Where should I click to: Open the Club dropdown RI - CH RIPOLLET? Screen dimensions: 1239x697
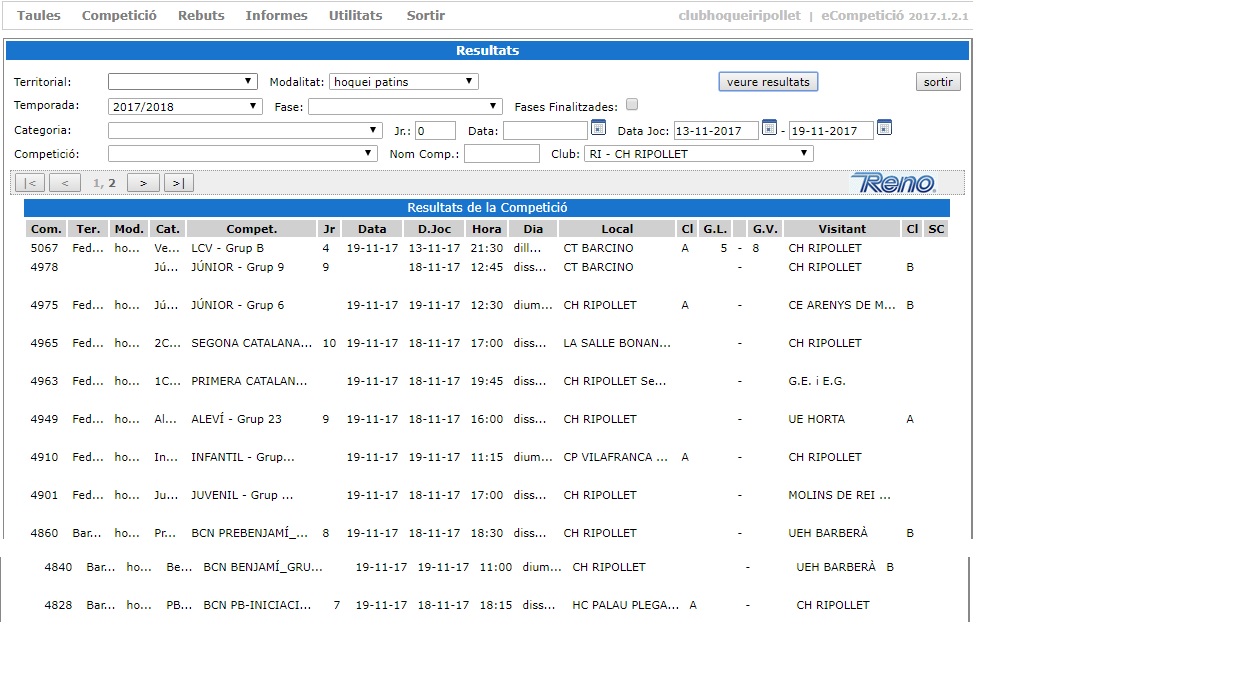point(699,154)
